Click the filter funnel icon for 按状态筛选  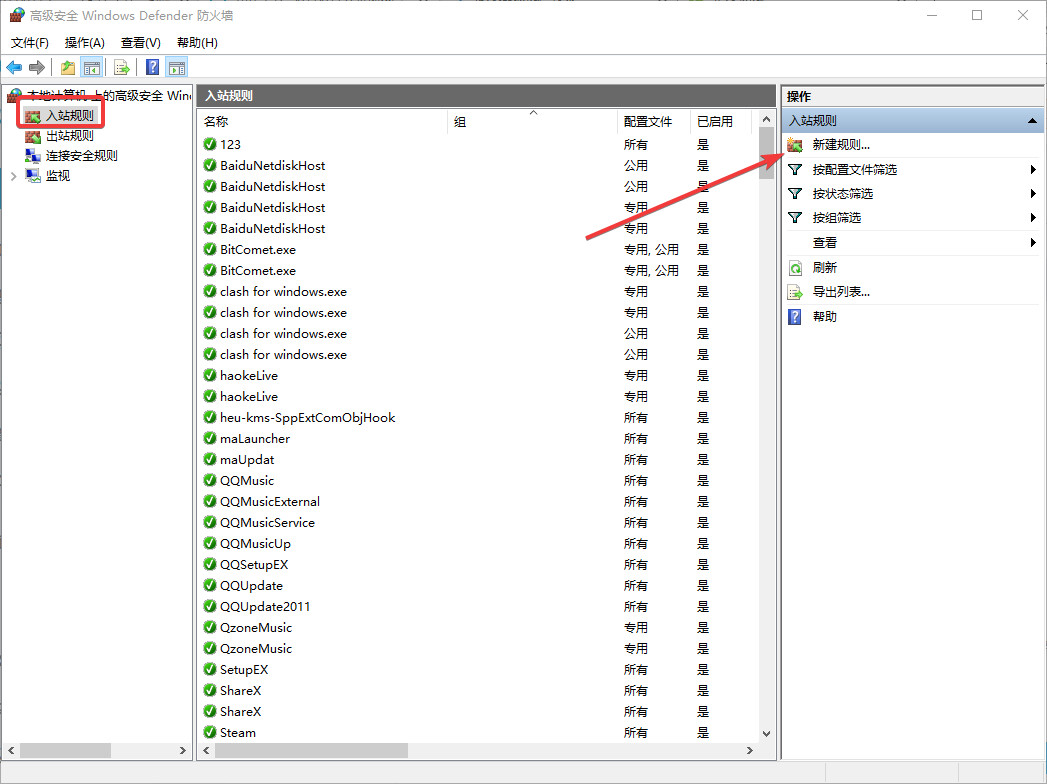coord(795,194)
